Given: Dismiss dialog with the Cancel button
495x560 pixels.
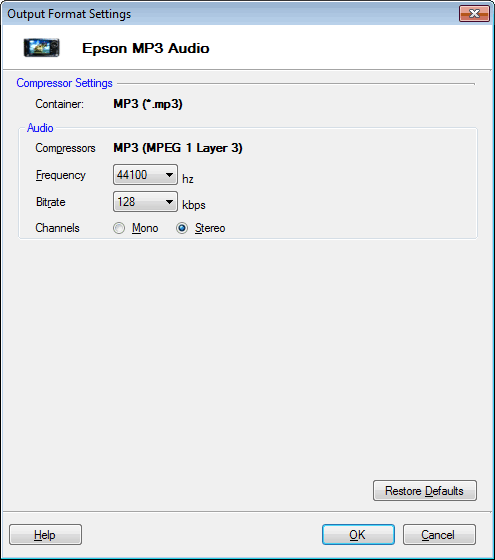Looking at the screenshot, I should [x=439, y=535].
